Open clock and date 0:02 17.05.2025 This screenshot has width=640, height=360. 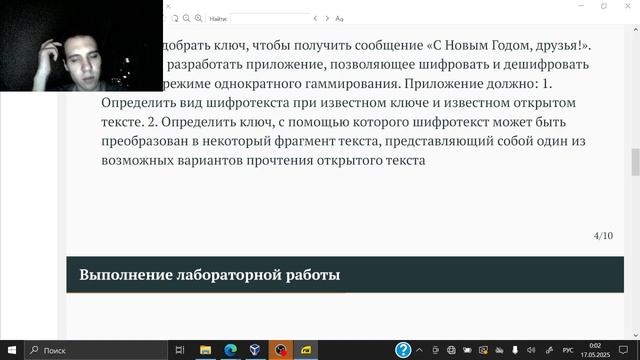(x=595, y=350)
